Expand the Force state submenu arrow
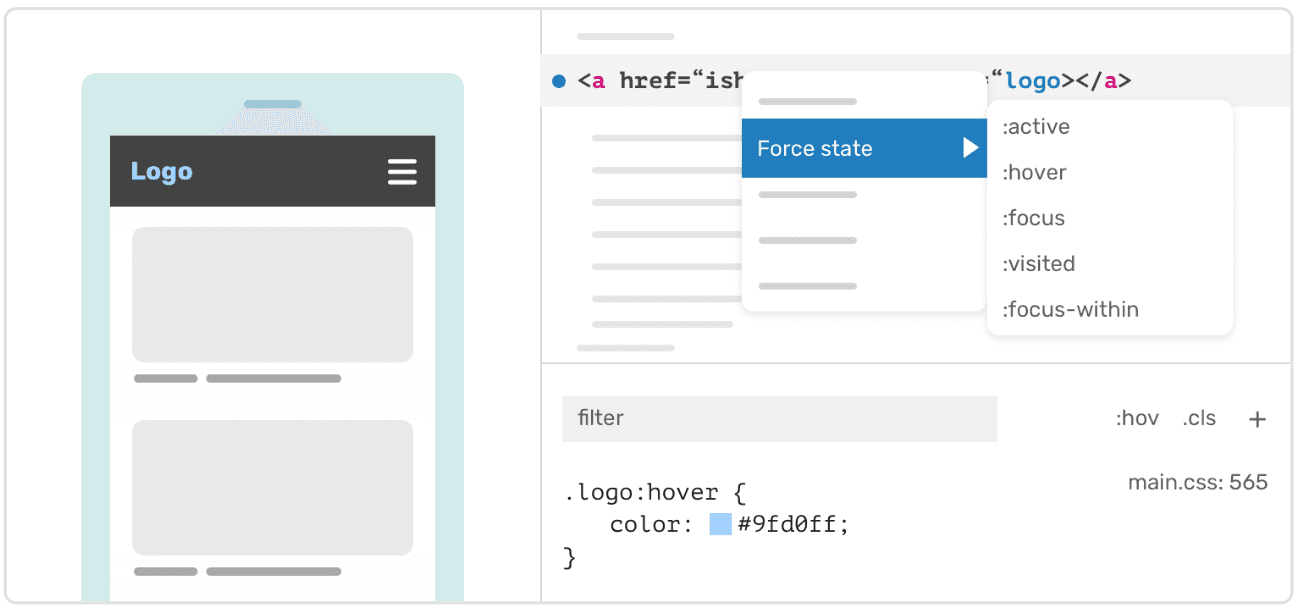The width and height of the screenshot is (1304, 616). 969,148
